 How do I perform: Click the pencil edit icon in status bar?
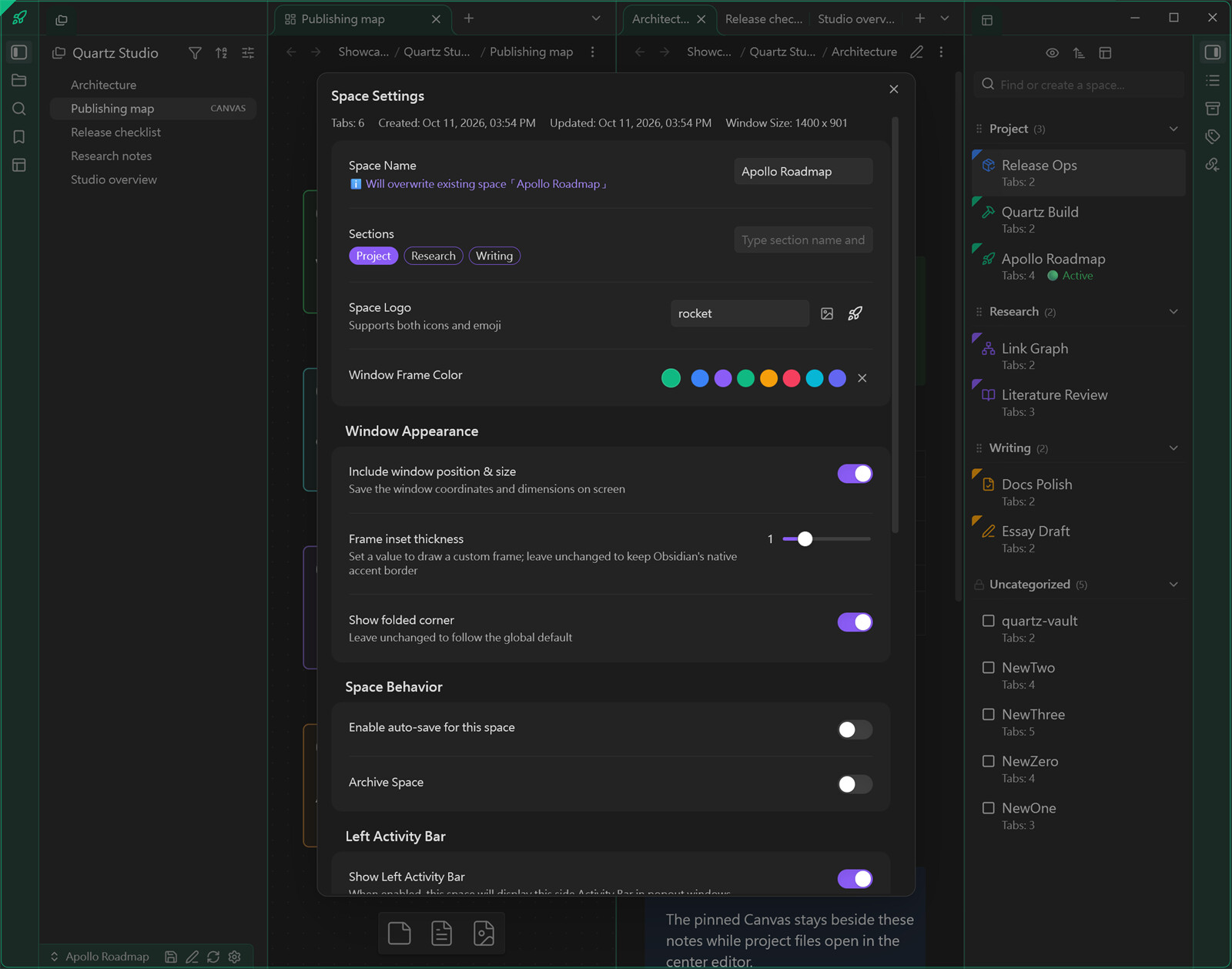(192, 957)
